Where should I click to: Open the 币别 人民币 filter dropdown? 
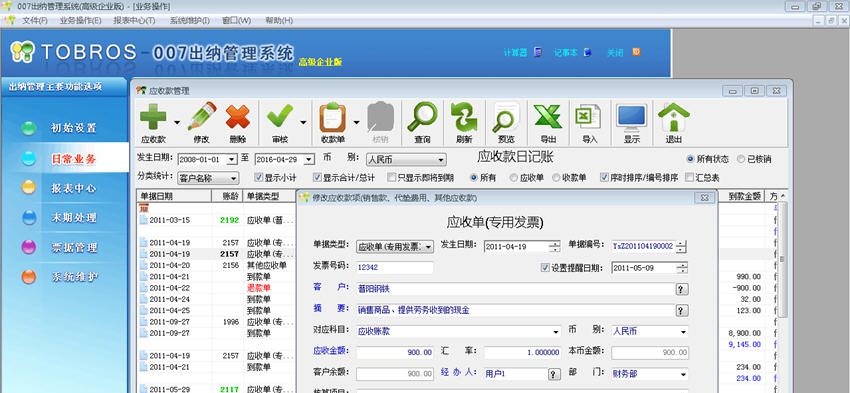(441, 160)
